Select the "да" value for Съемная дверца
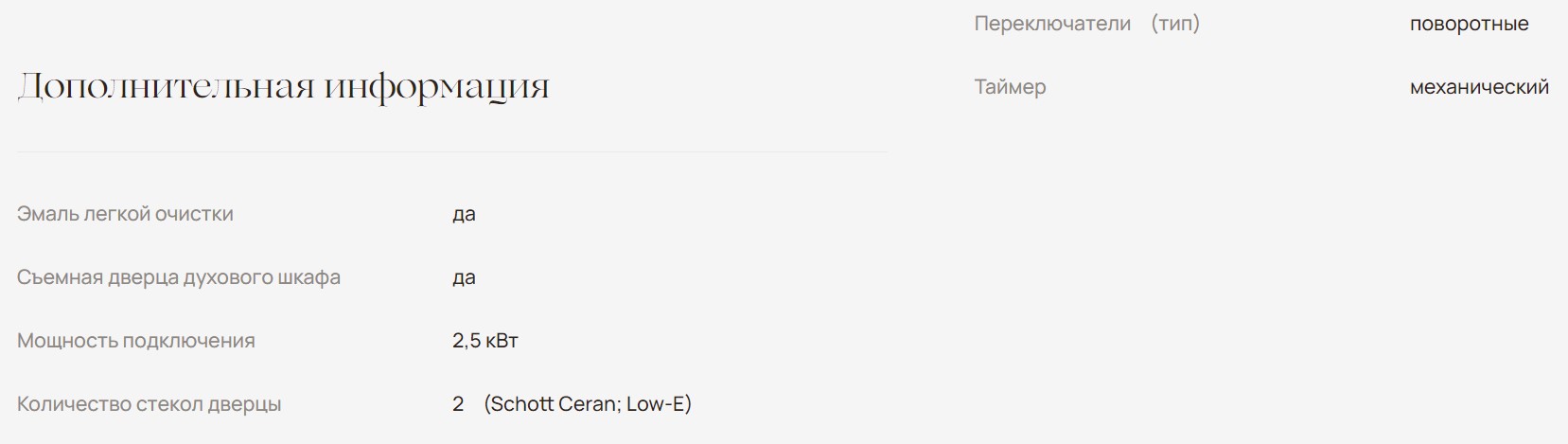The width and height of the screenshot is (1568, 444). tap(464, 277)
